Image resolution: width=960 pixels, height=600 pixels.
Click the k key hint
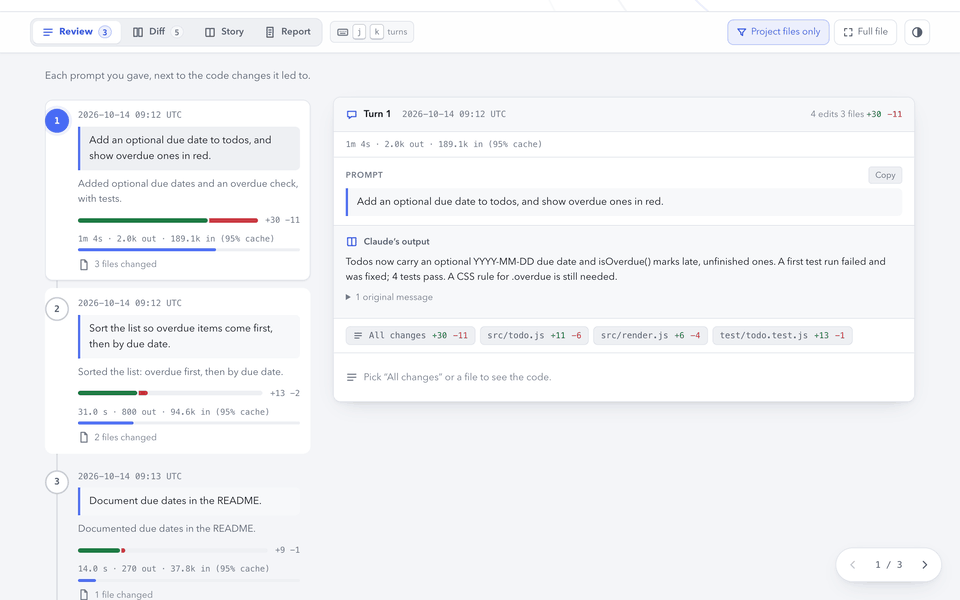(x=377, y=32)
